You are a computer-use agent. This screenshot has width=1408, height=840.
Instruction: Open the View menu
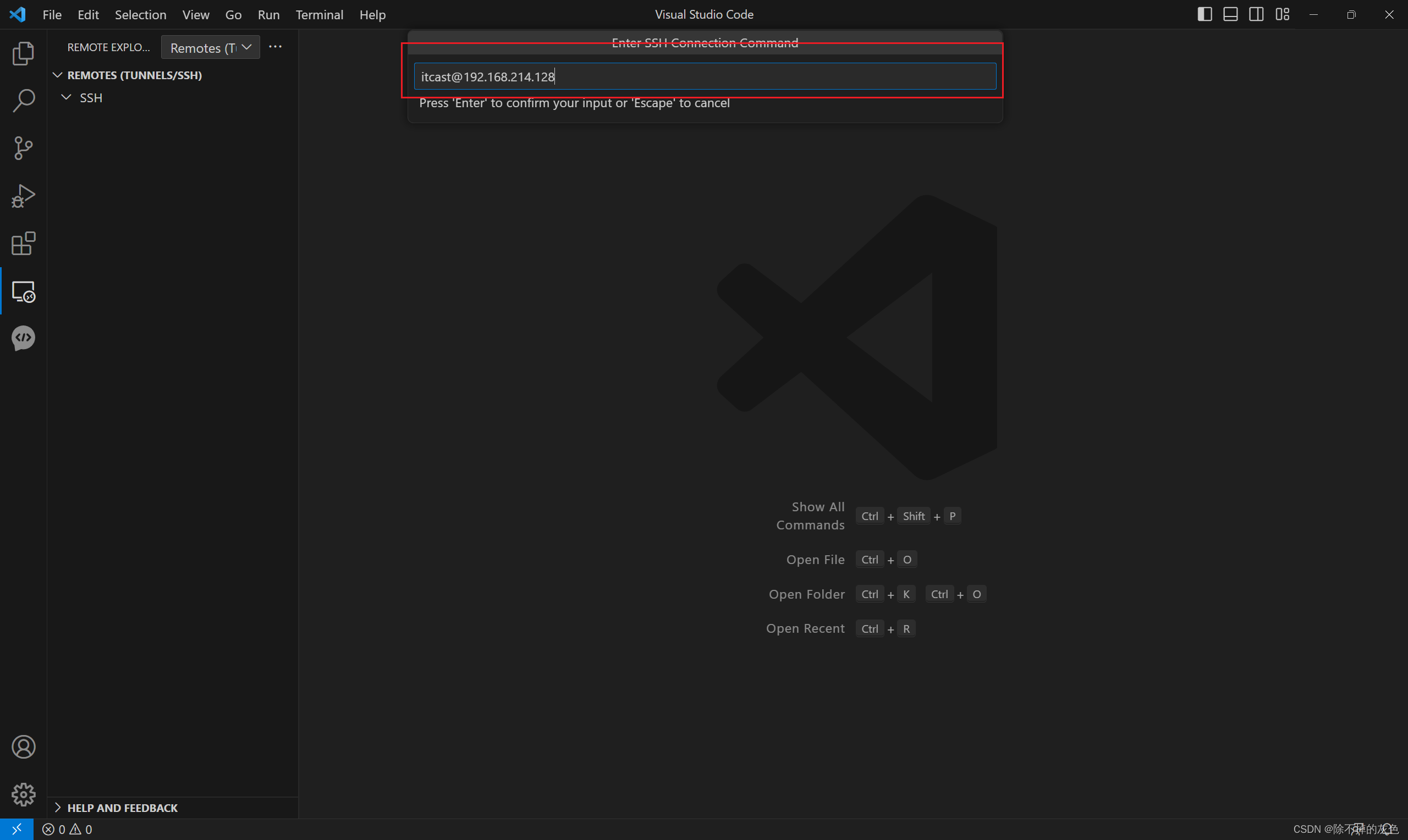(195, 15)
